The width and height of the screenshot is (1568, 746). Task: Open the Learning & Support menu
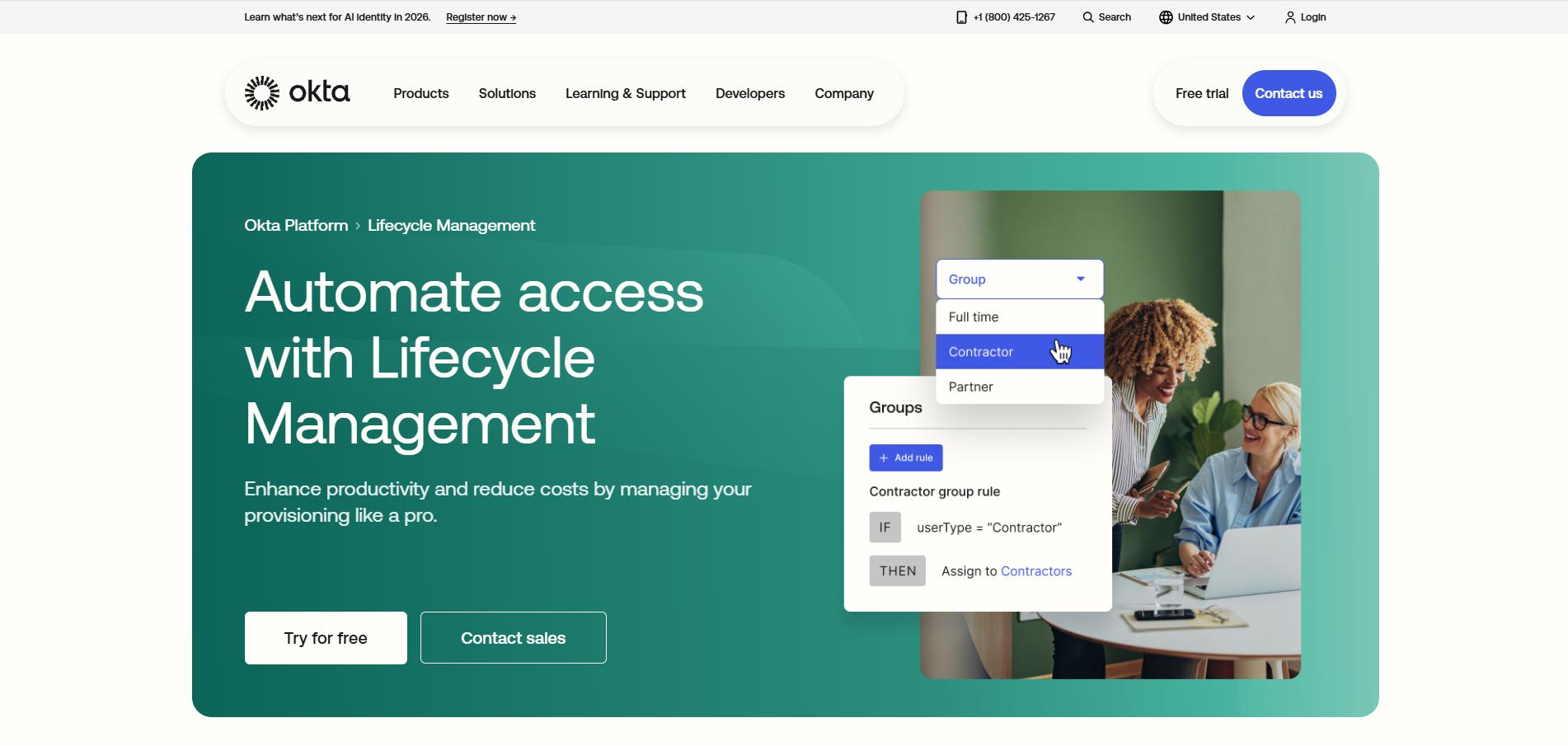[625, 93]
